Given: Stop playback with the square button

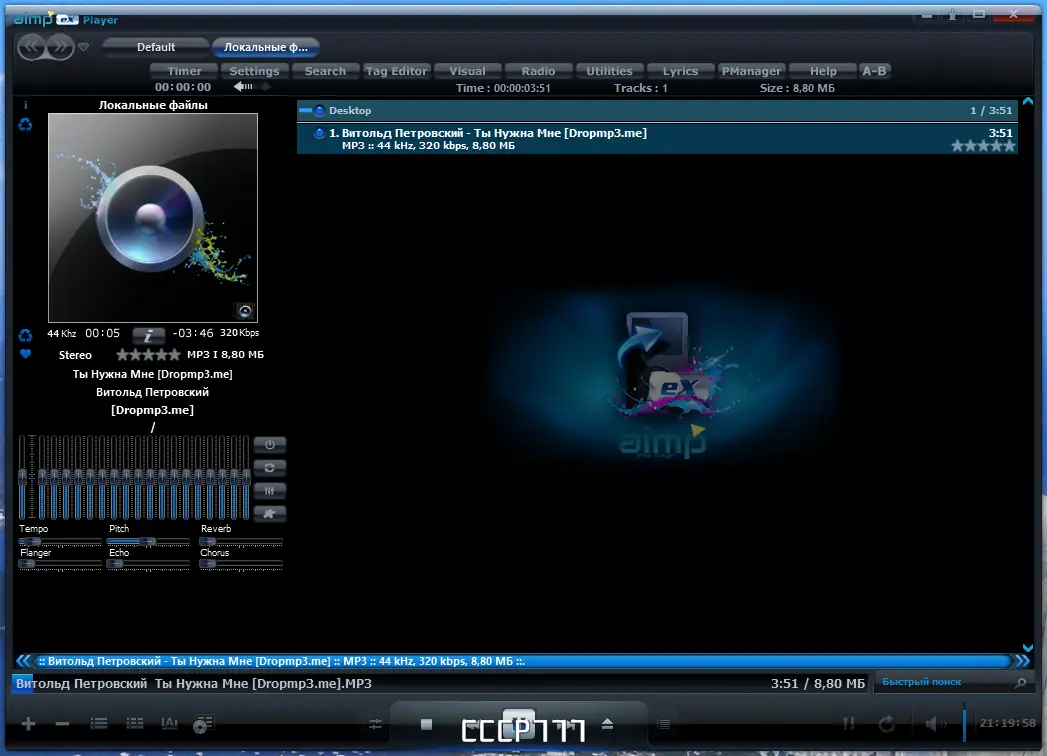Looking at the screenshot, I should pos(427,724).
